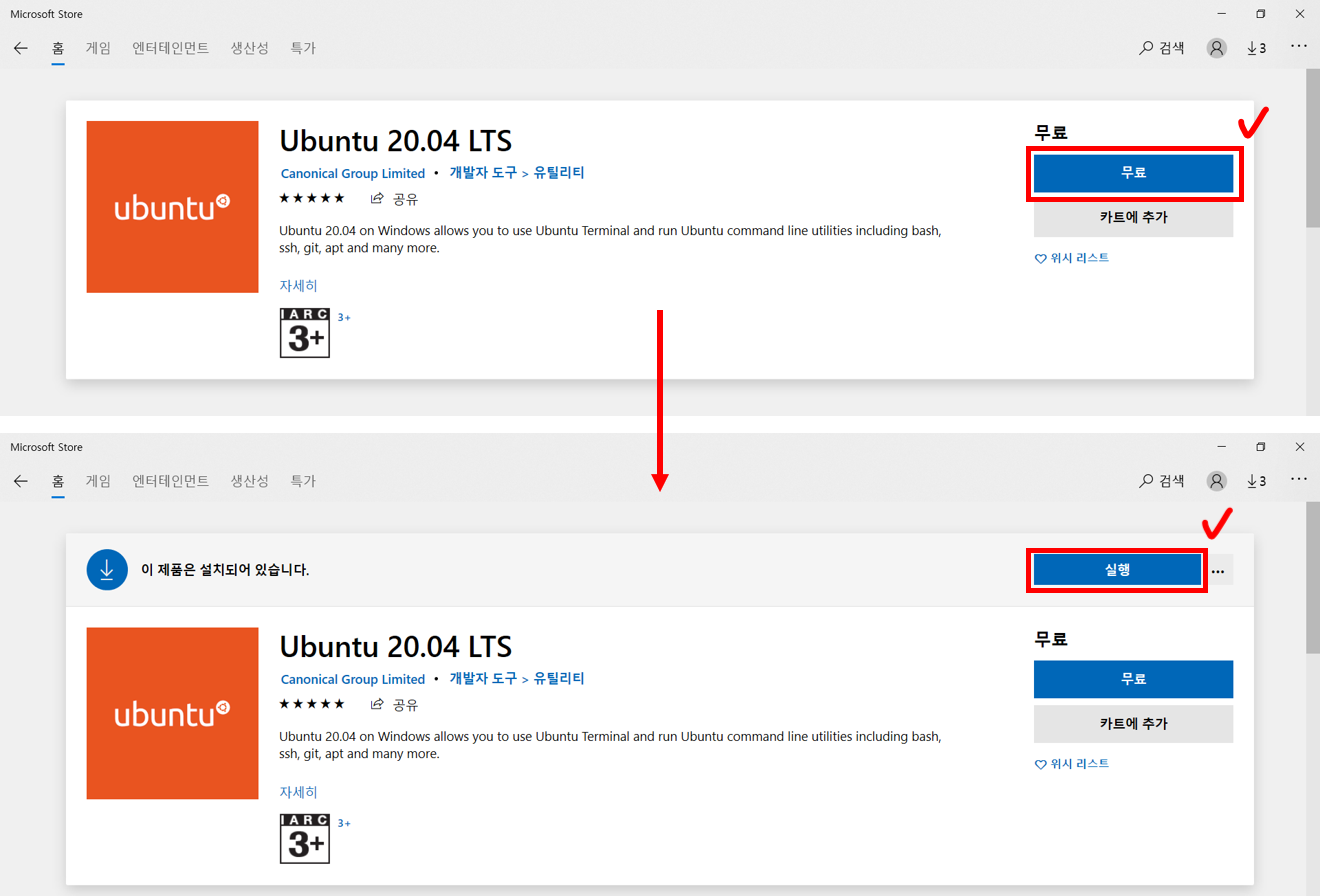Click the Ubuntu logo in lower window
This screenshot has width=1320, height=896.
(x=173, y=713)
